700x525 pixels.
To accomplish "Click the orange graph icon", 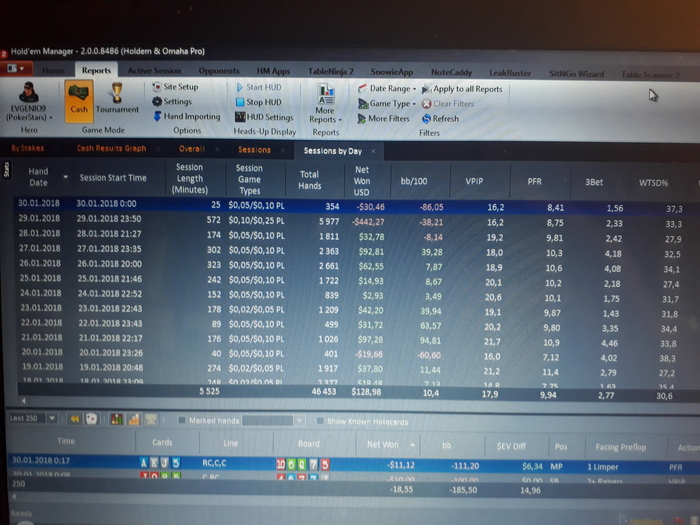I will [134, 419].
